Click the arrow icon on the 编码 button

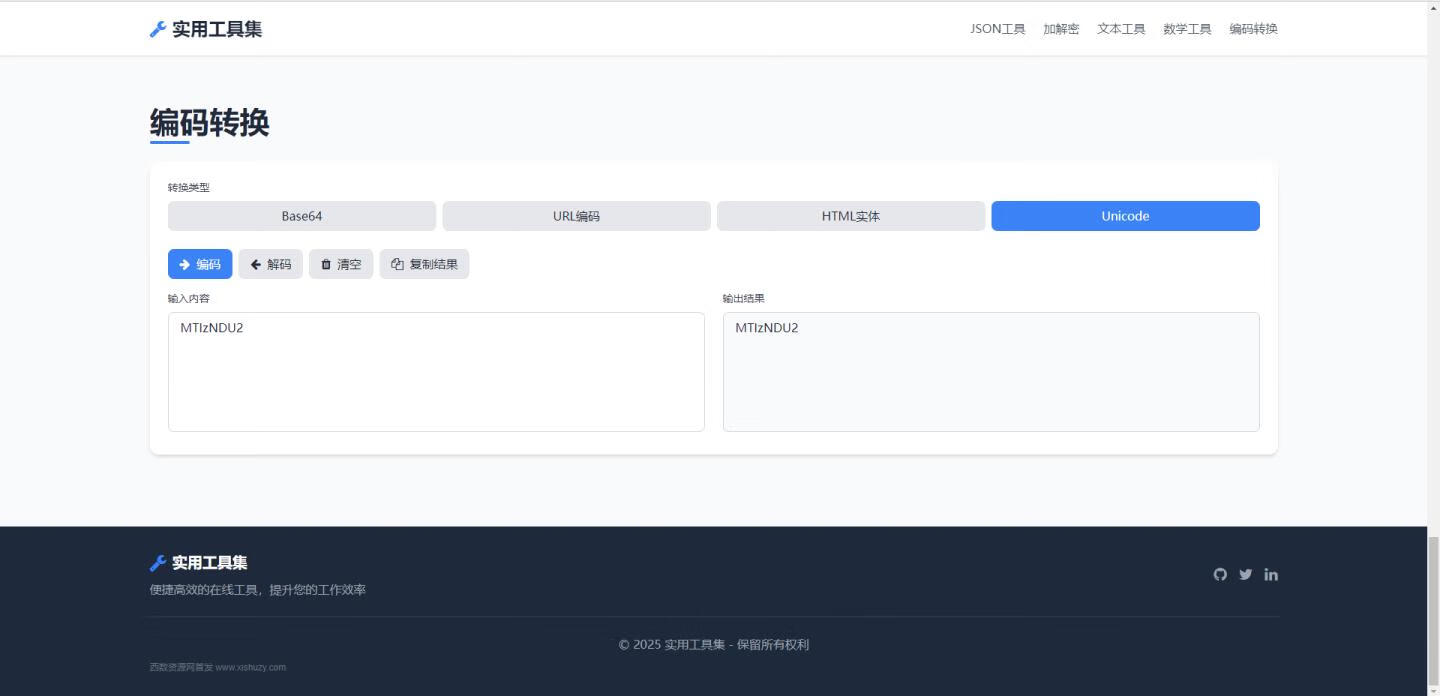pos(185,264)
